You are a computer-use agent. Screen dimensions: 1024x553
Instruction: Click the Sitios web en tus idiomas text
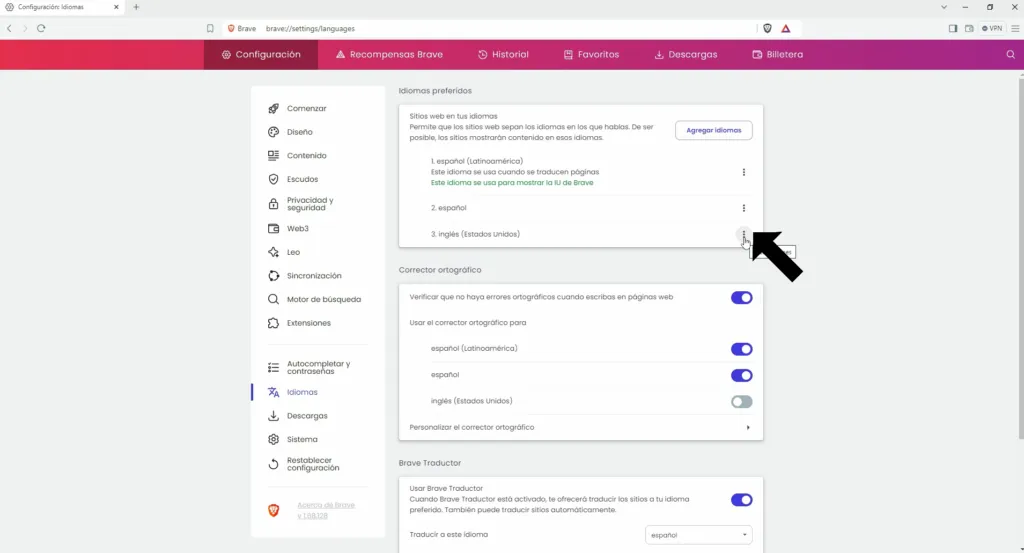(453, 116)
